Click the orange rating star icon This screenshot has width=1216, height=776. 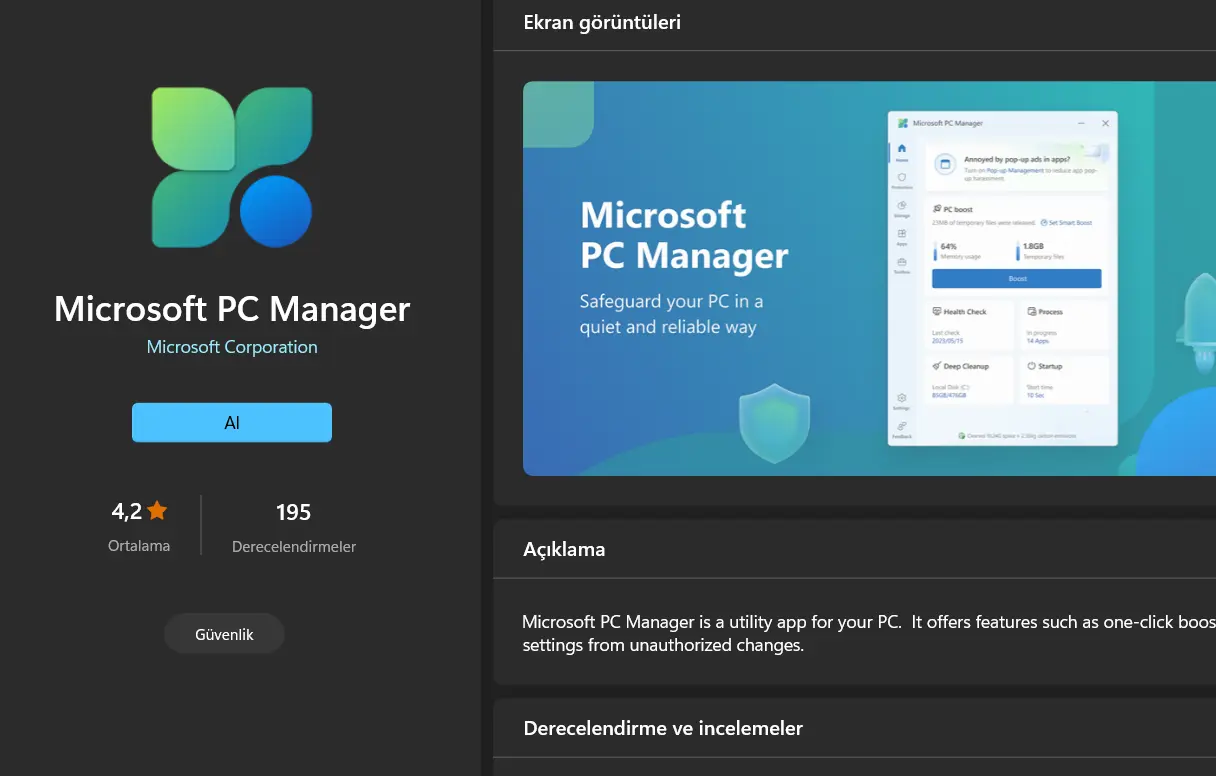157,511
